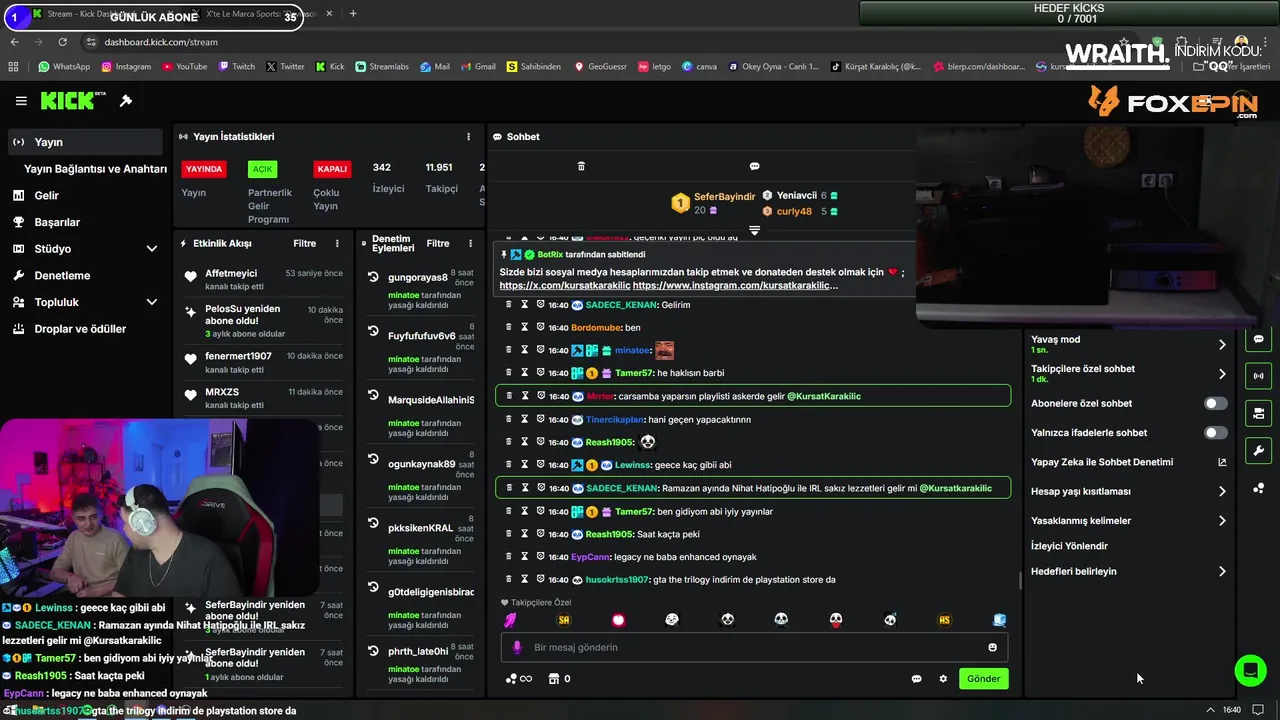The height and width of the screenshot is (720, 1280).
Task: Open the Etkinlik Akışı Filtre dropdown
Action: point(304,243)
